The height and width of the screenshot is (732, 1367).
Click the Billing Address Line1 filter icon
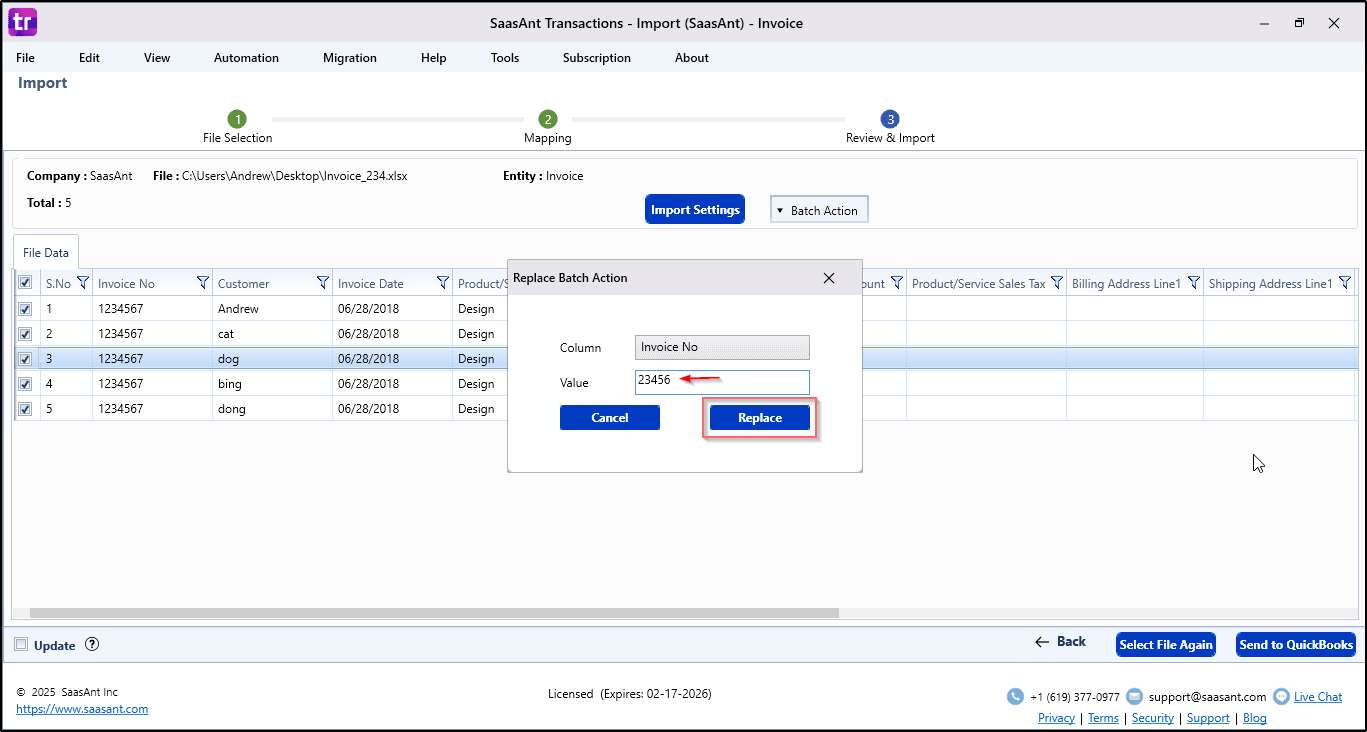point(1193,283)
